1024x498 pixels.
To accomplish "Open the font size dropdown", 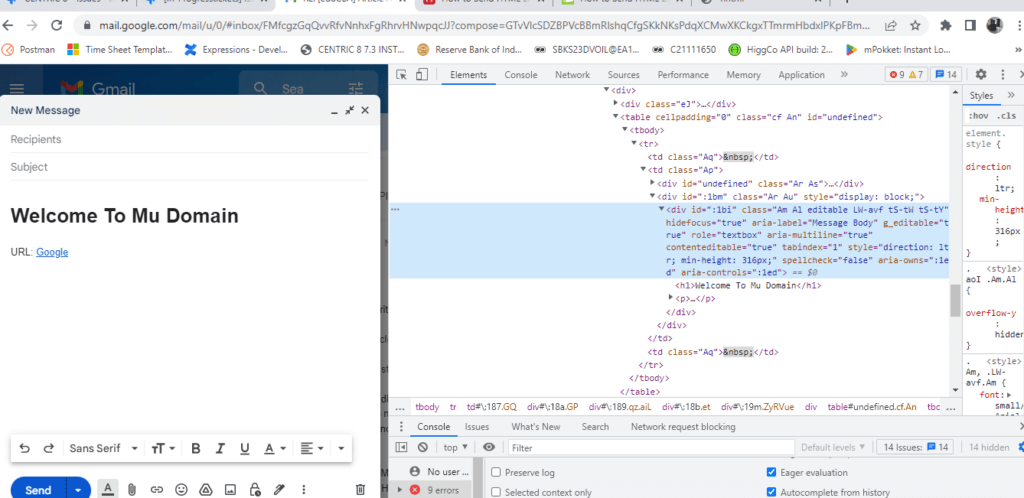I will (x=163, y=448).
